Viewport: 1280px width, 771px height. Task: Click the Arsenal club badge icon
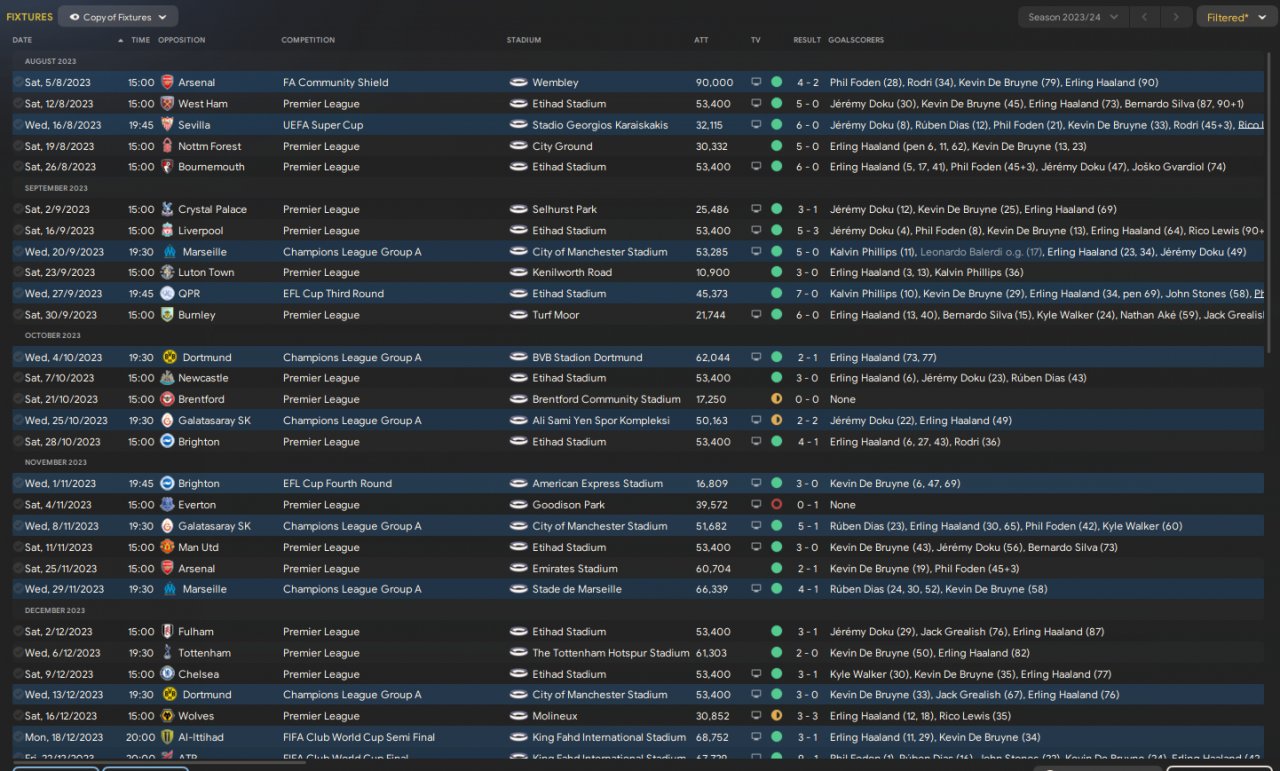click(167, 83)
